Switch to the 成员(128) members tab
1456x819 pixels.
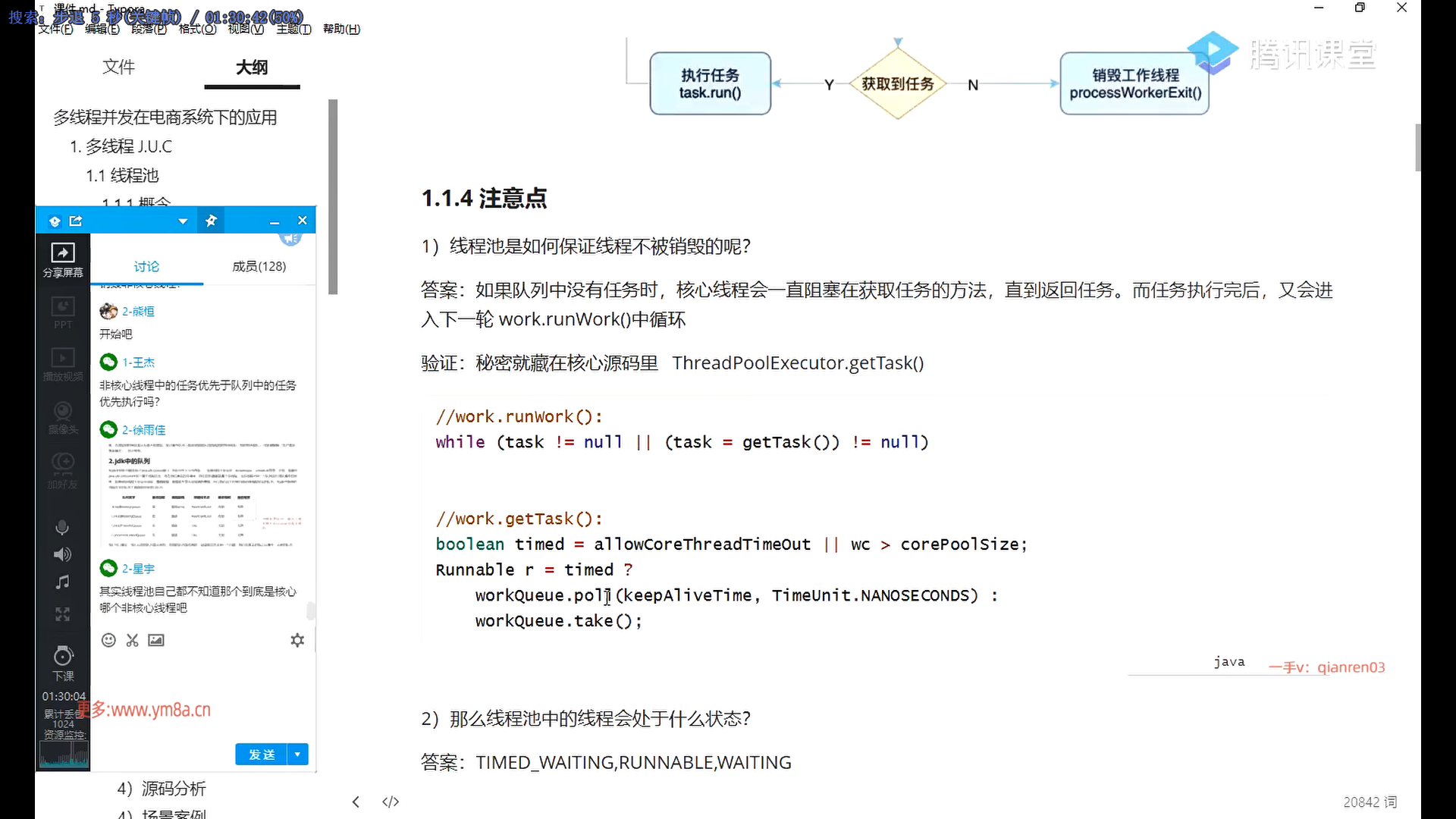coord(259,266)
